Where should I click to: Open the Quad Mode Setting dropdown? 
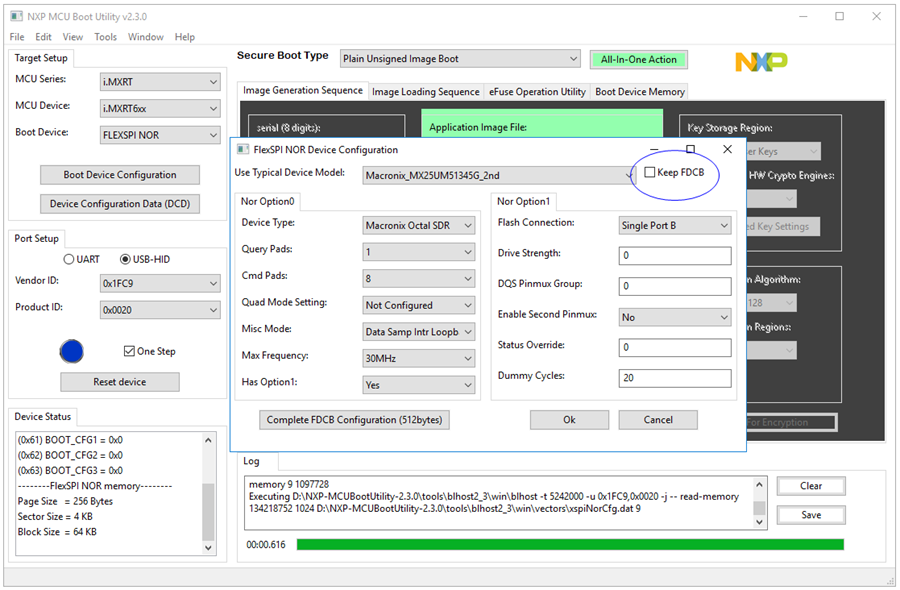tap(418, 305)
